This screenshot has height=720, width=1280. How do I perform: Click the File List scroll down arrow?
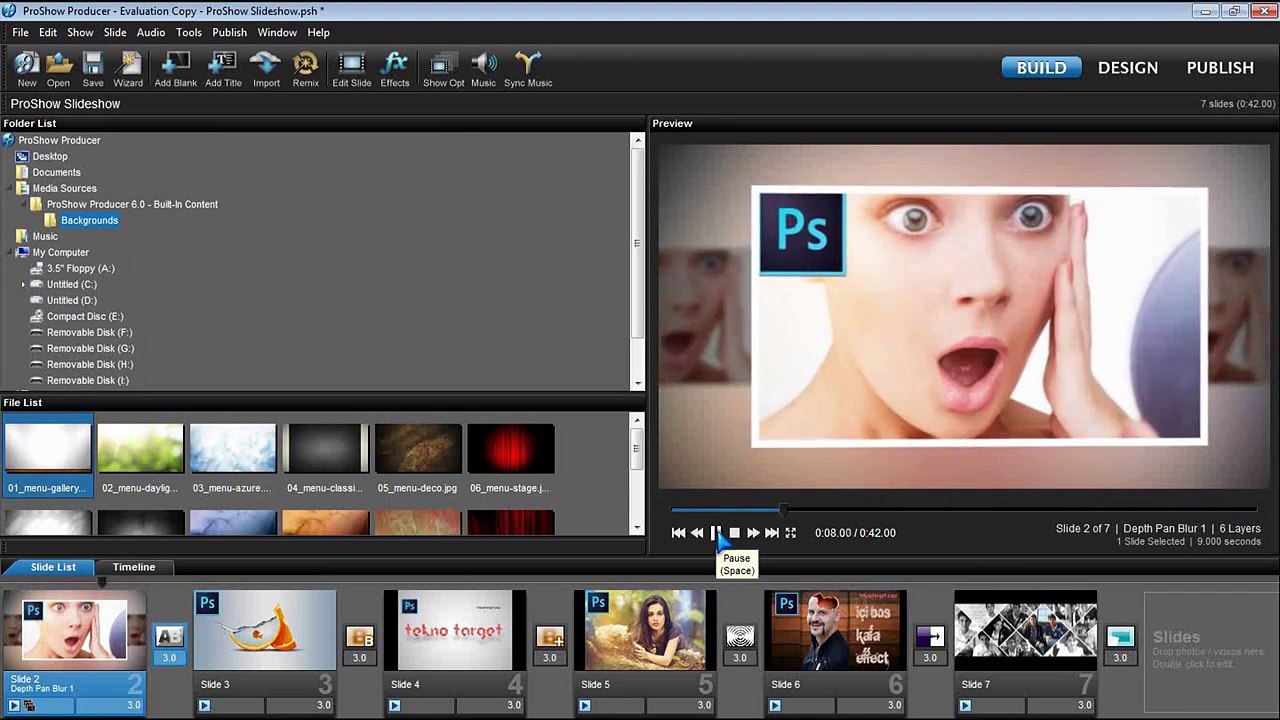(x=637, y=527)
